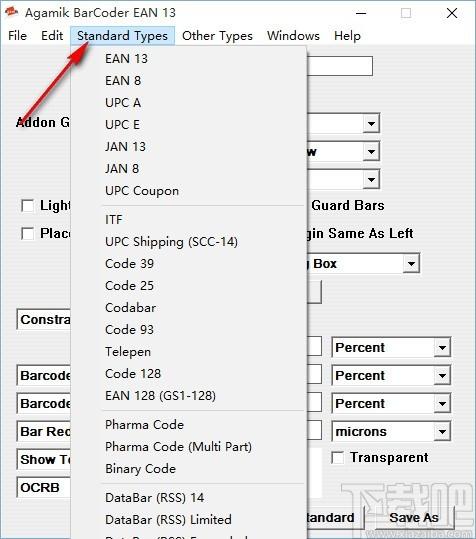
Task: Open the Windows menu
Action: click(293, 36)
